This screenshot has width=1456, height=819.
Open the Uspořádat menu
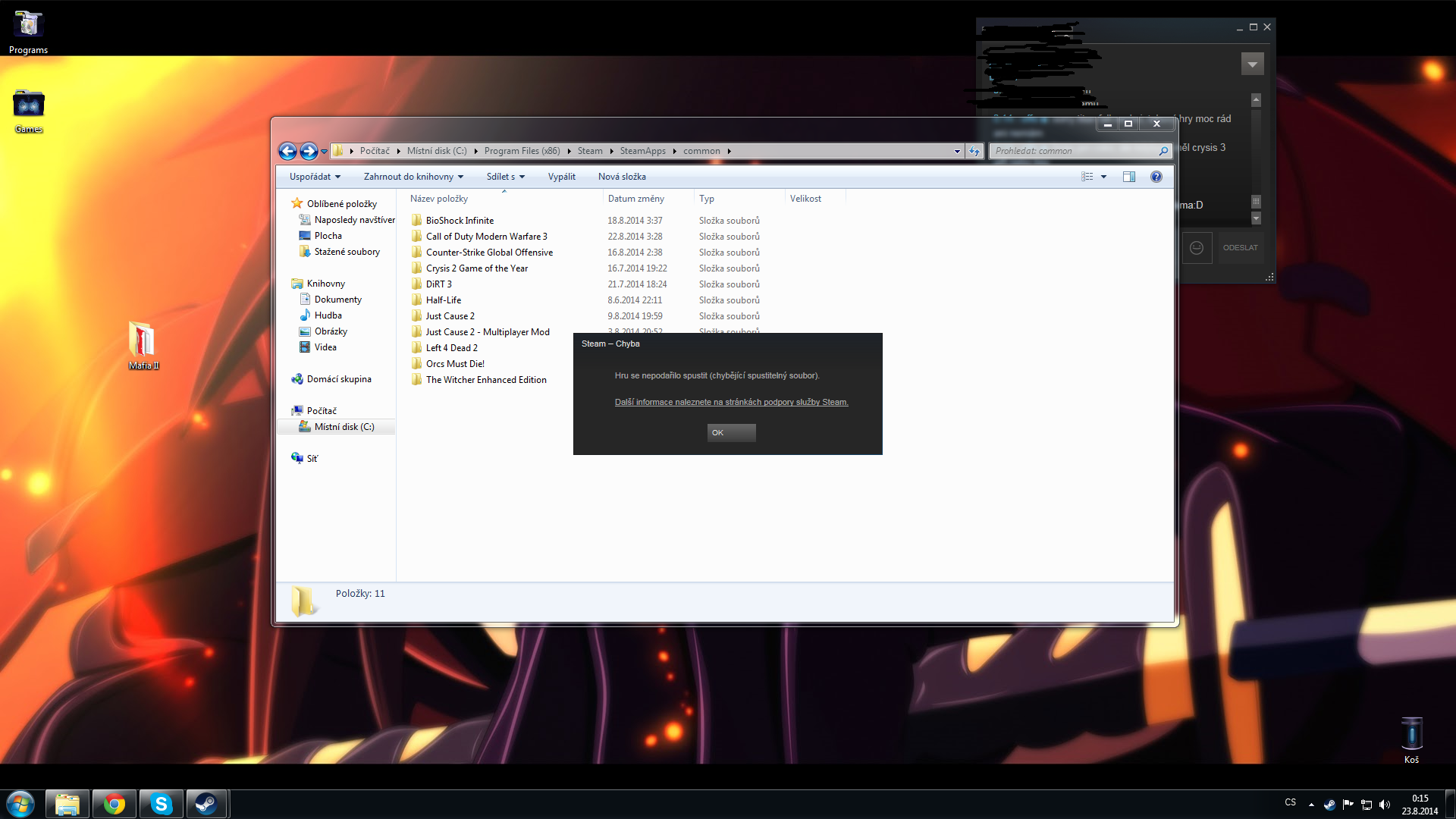click(x=315, y=177)
